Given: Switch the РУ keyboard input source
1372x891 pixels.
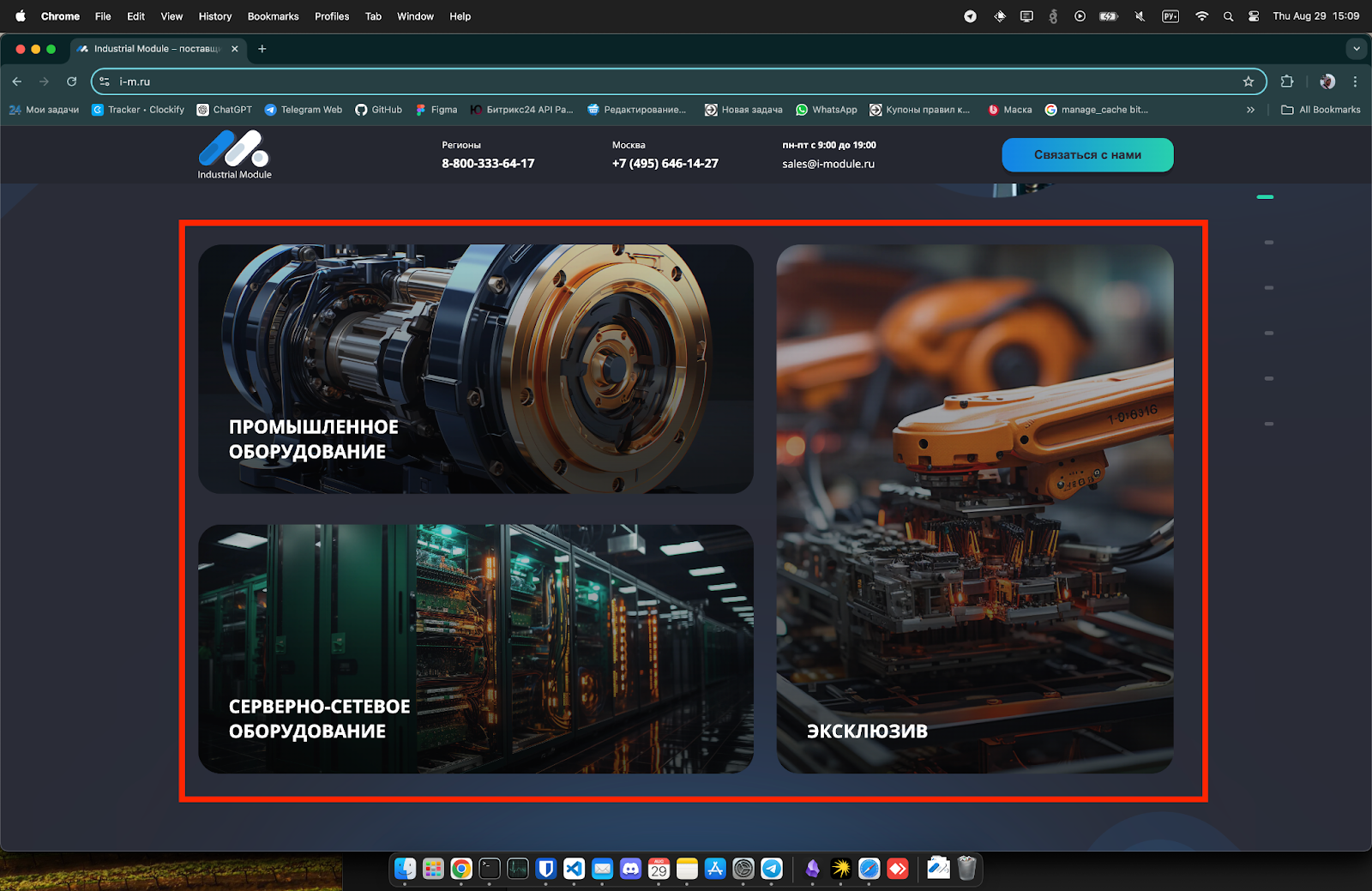Looking at the screenshot, I should point(1170,16).
